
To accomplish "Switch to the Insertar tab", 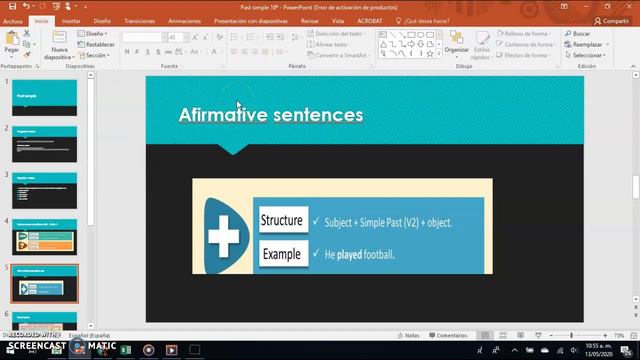I will tap(71, 21).
